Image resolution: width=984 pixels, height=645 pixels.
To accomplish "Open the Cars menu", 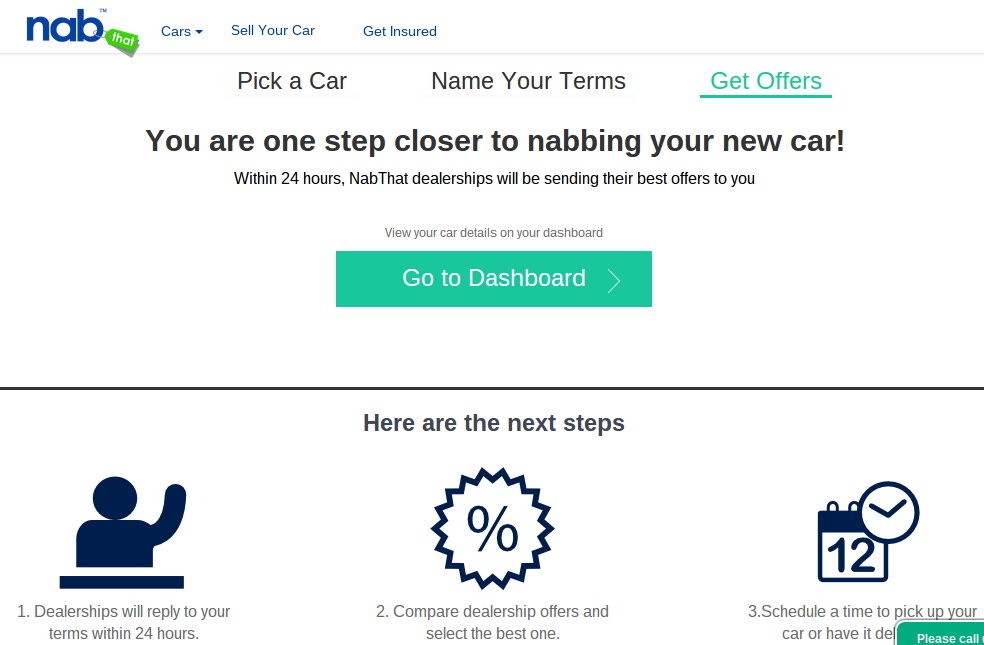I will tap(182, 31).
